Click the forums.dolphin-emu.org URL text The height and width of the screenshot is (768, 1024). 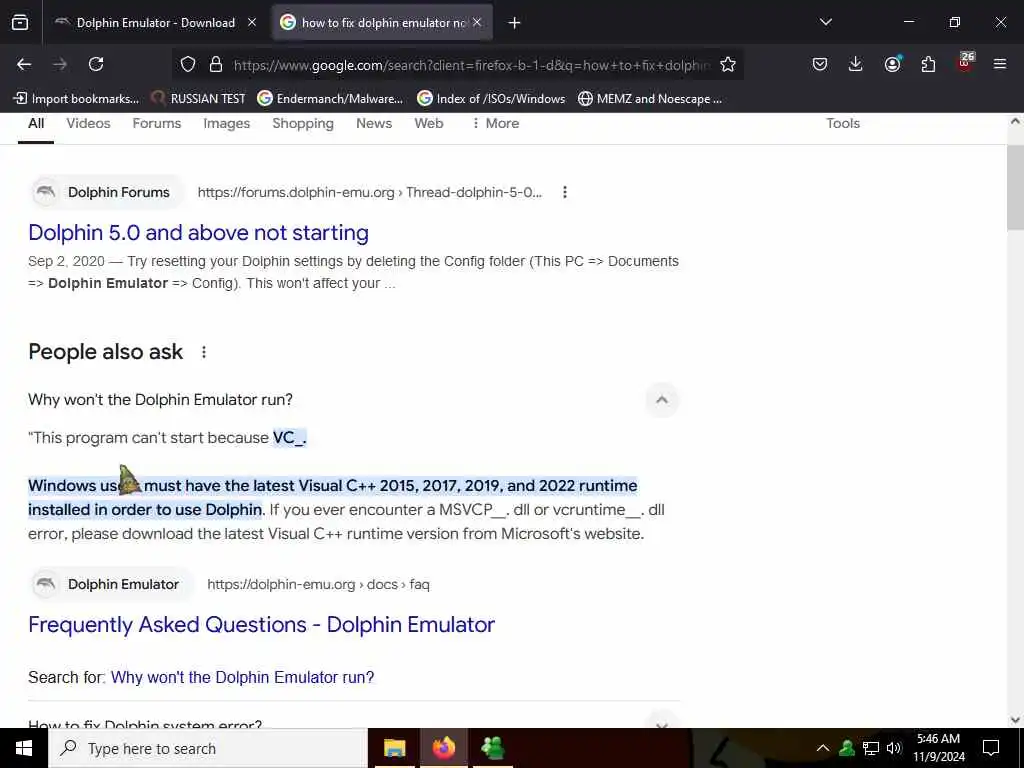[370, 193]
